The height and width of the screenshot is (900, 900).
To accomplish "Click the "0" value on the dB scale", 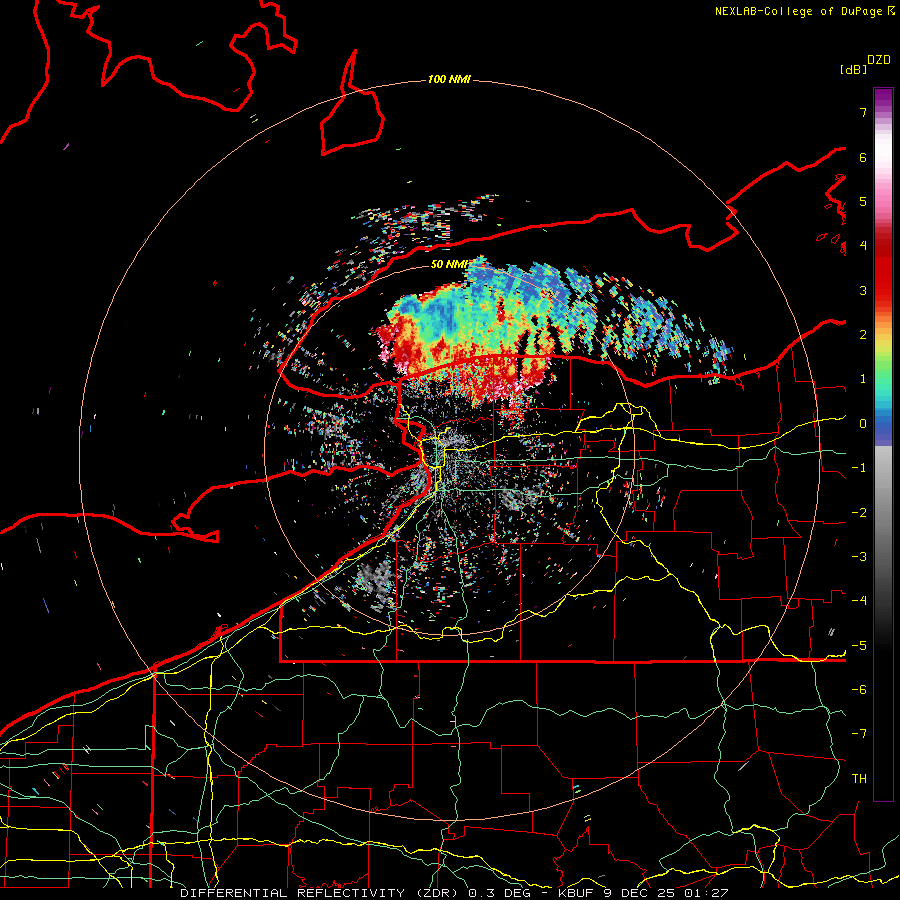I will (x=863, y=424).
